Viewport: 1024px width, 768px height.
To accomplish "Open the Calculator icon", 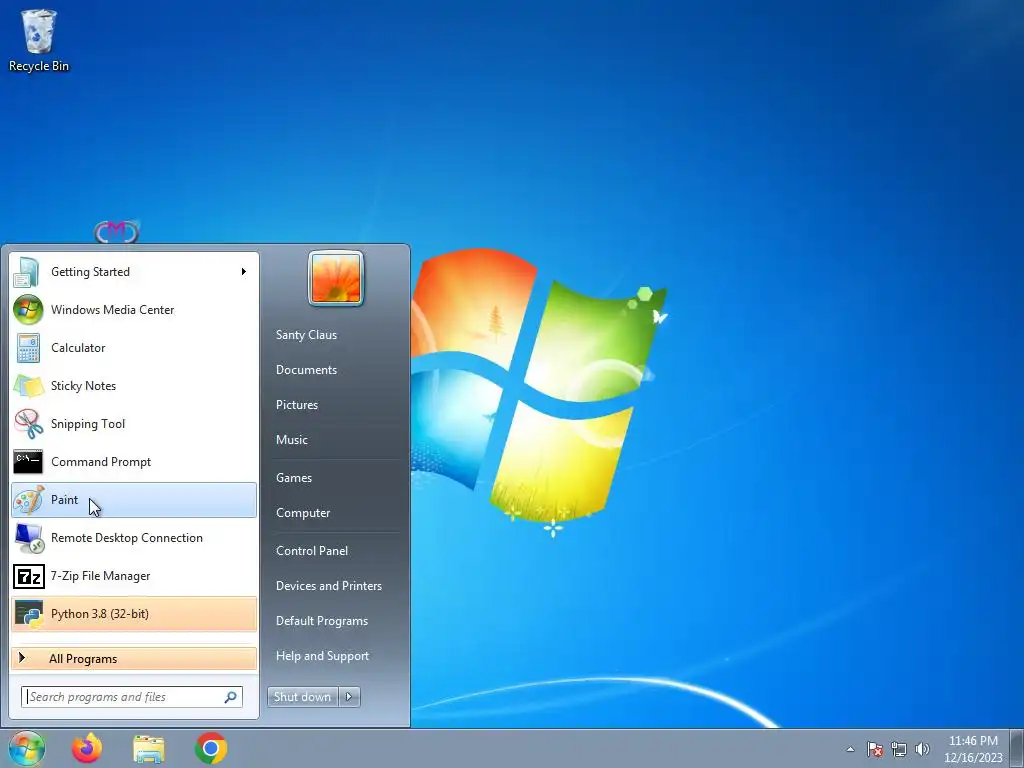I will click(x=28, y=348).
